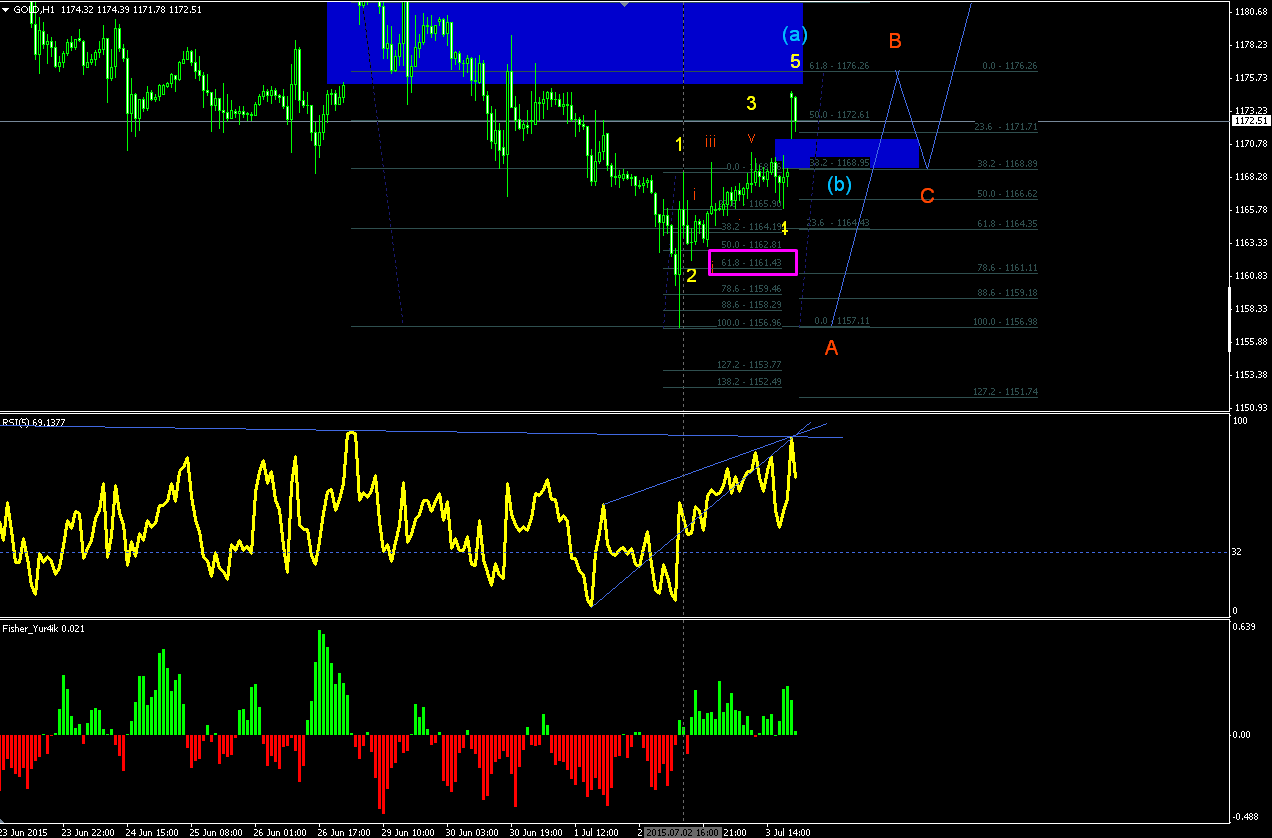
Task: Select the GOLD,H1 chart title text
Action: pos(26,9)
